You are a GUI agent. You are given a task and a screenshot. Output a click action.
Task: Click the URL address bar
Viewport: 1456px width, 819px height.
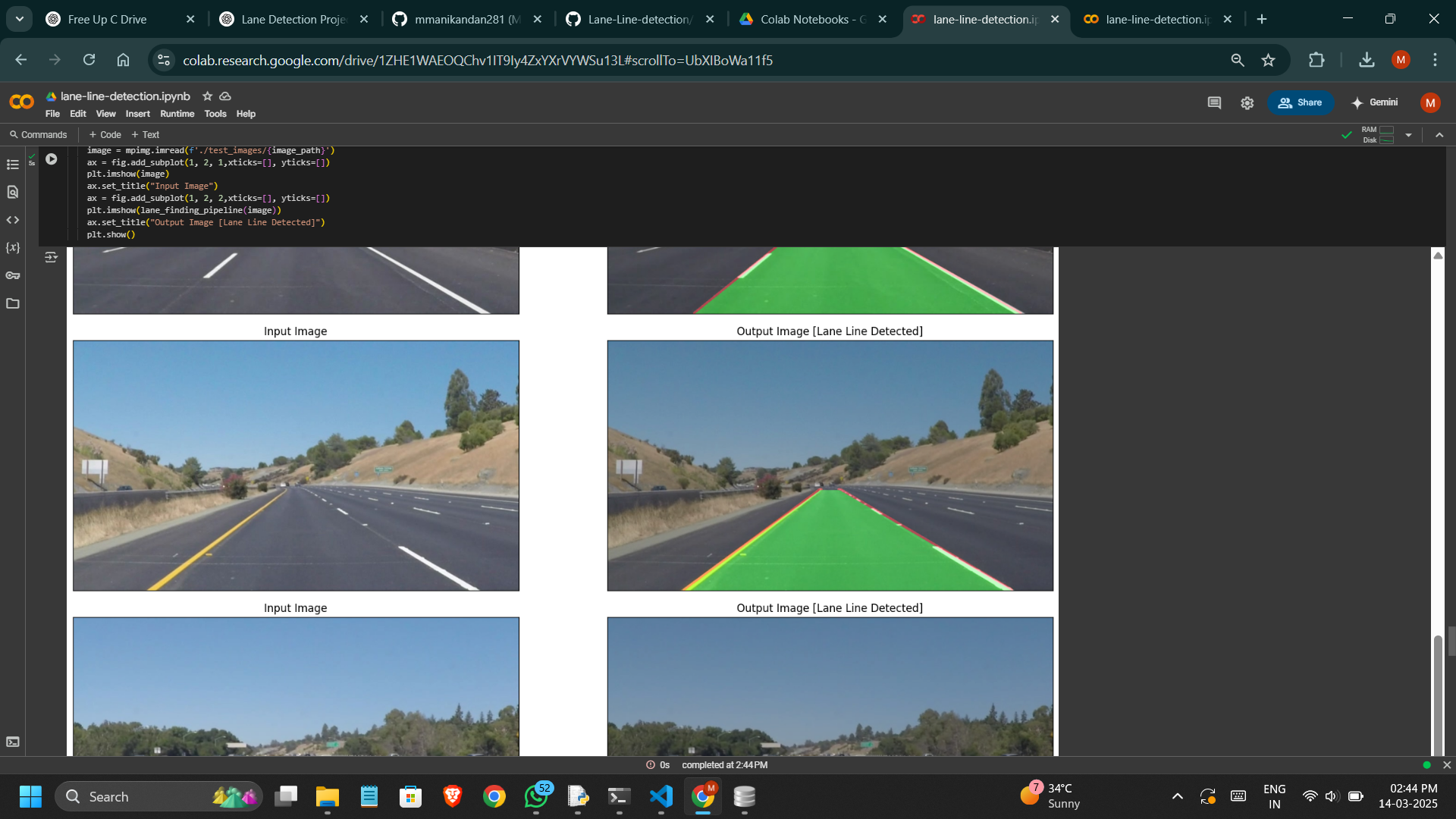tap(478, 60)
